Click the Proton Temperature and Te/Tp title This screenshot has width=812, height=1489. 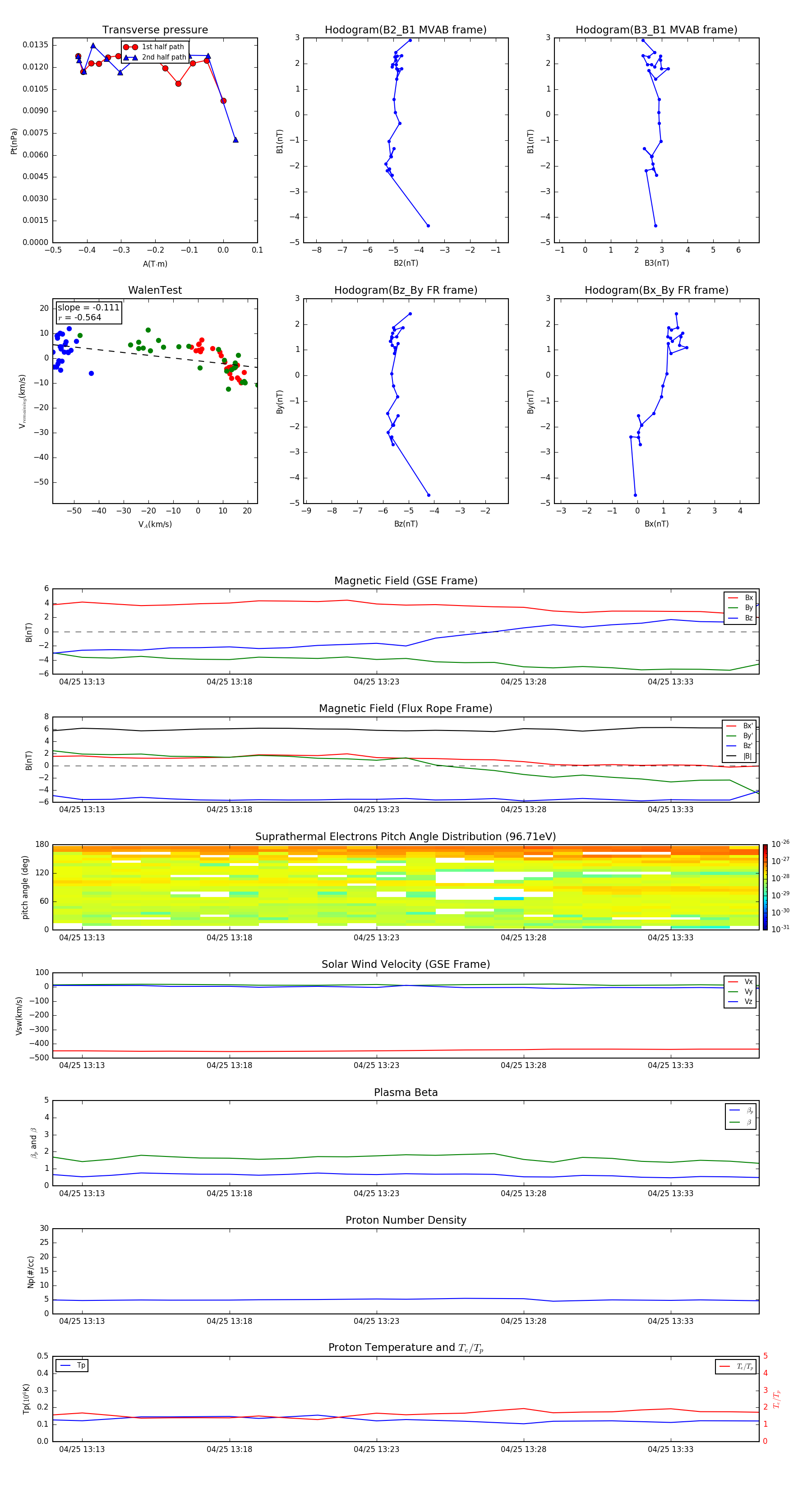tap(406, 1348)
